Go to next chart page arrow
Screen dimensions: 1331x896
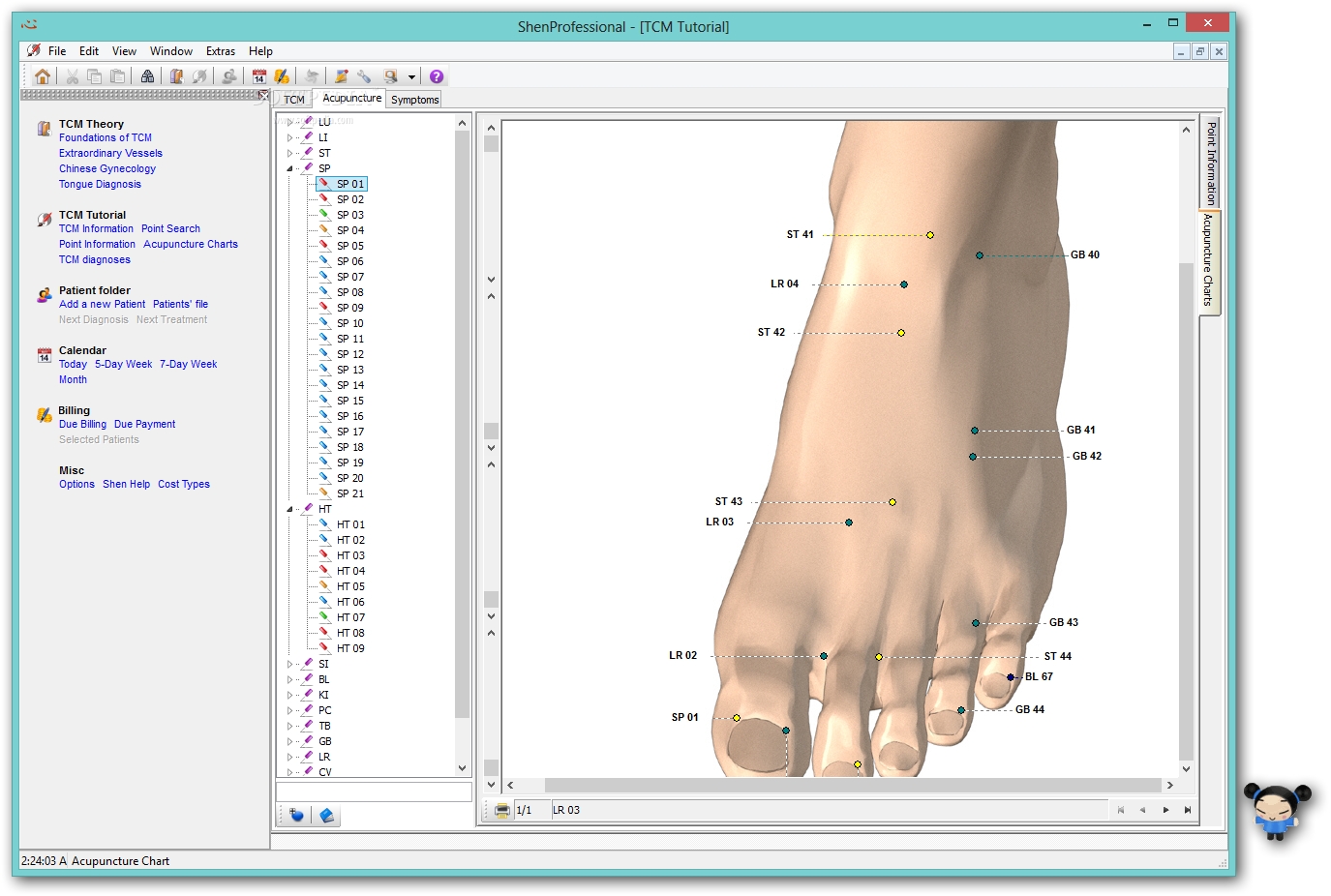[1165, 810]
